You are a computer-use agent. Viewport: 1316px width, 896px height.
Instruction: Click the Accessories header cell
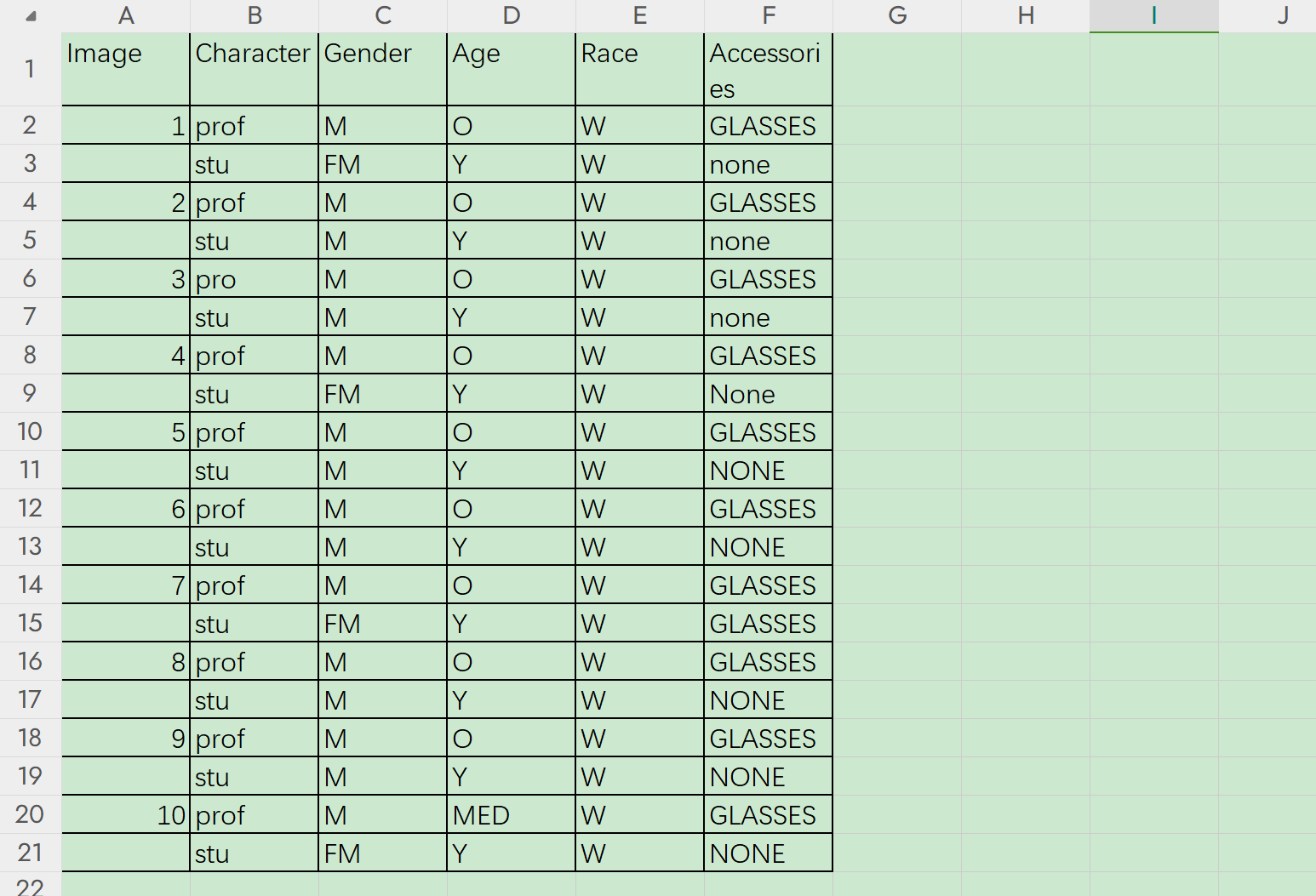768,70
